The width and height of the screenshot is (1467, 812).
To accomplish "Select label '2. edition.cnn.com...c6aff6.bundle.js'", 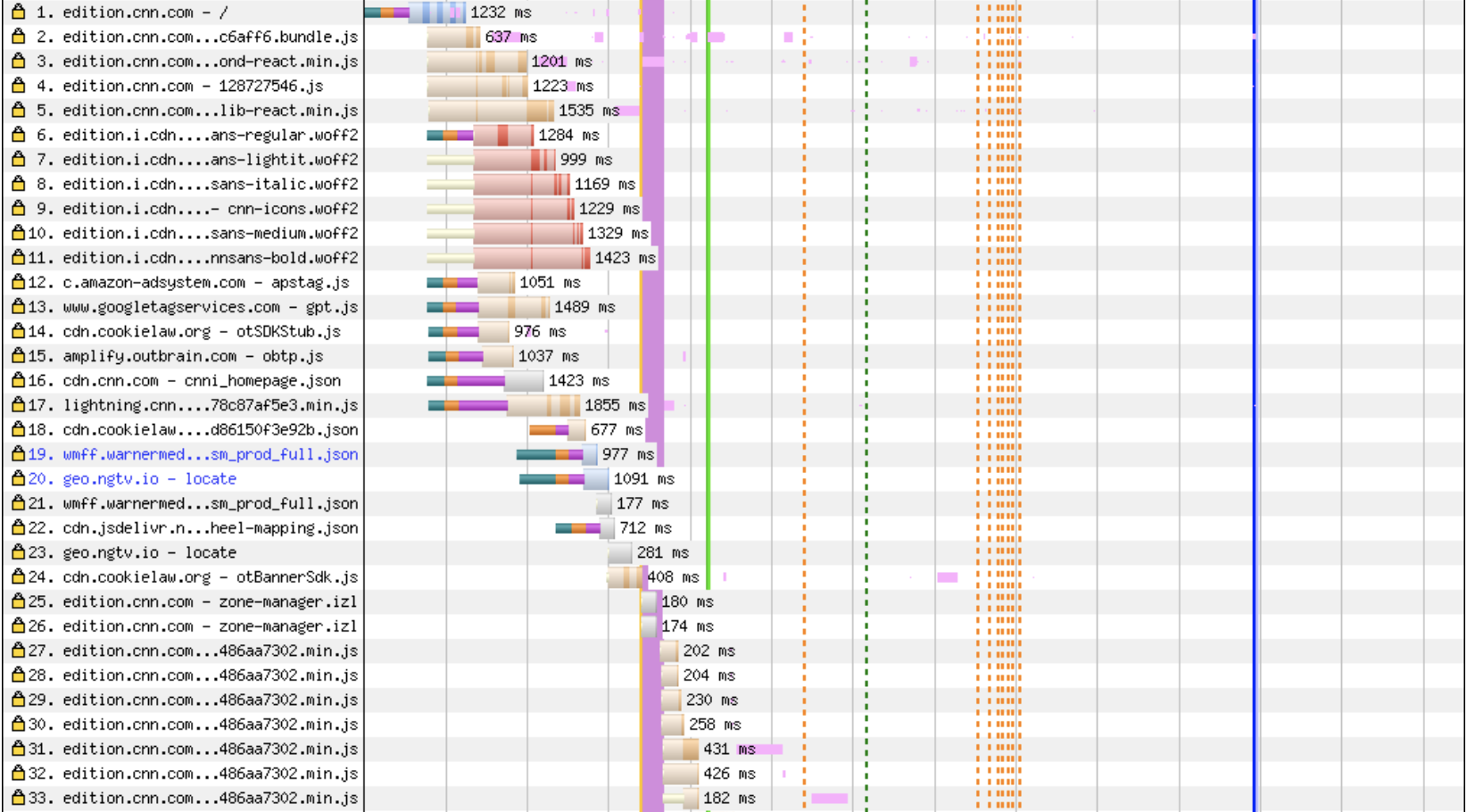I will [x=197, y=37].
